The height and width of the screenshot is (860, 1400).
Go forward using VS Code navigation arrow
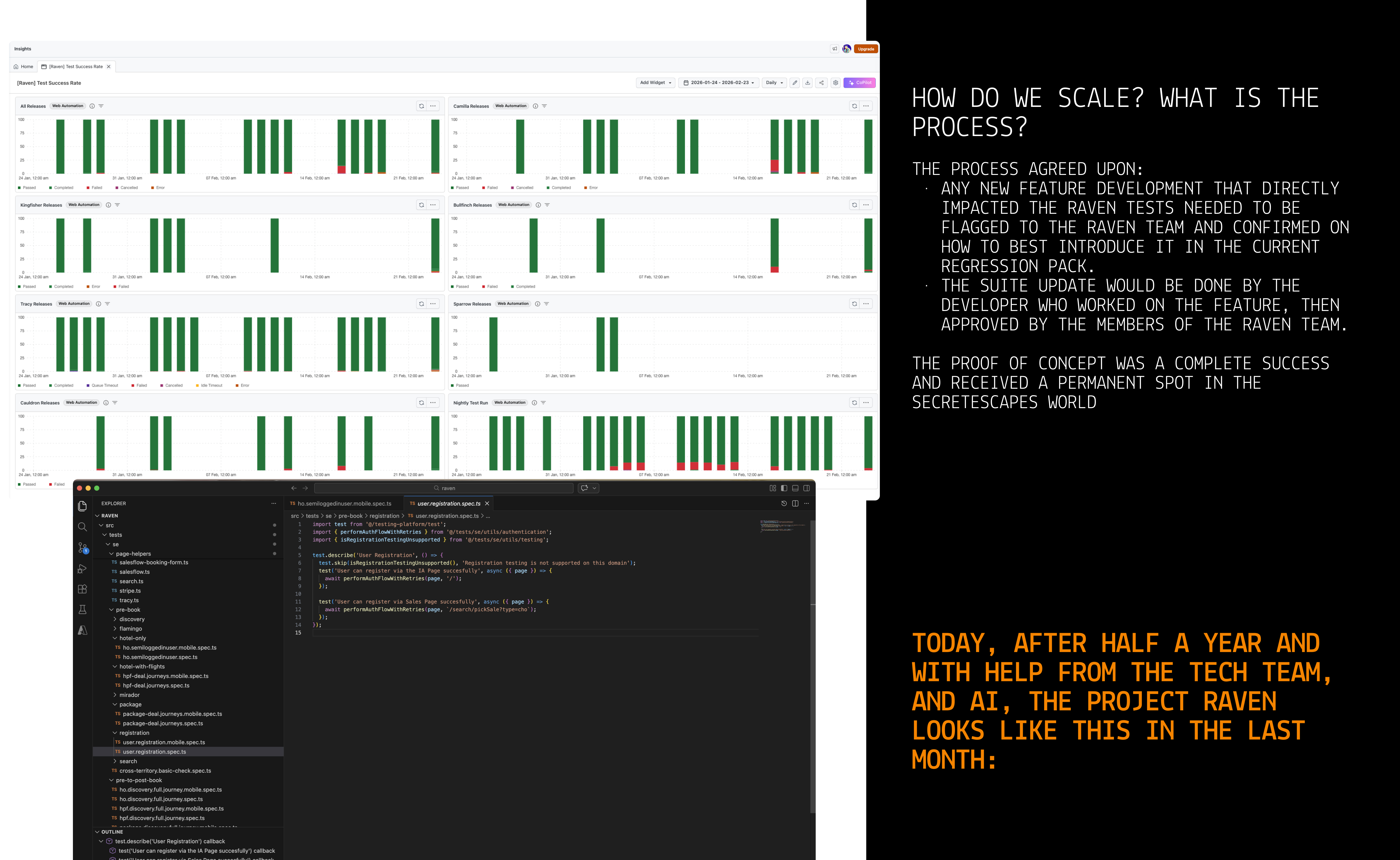tap(305, 488)
